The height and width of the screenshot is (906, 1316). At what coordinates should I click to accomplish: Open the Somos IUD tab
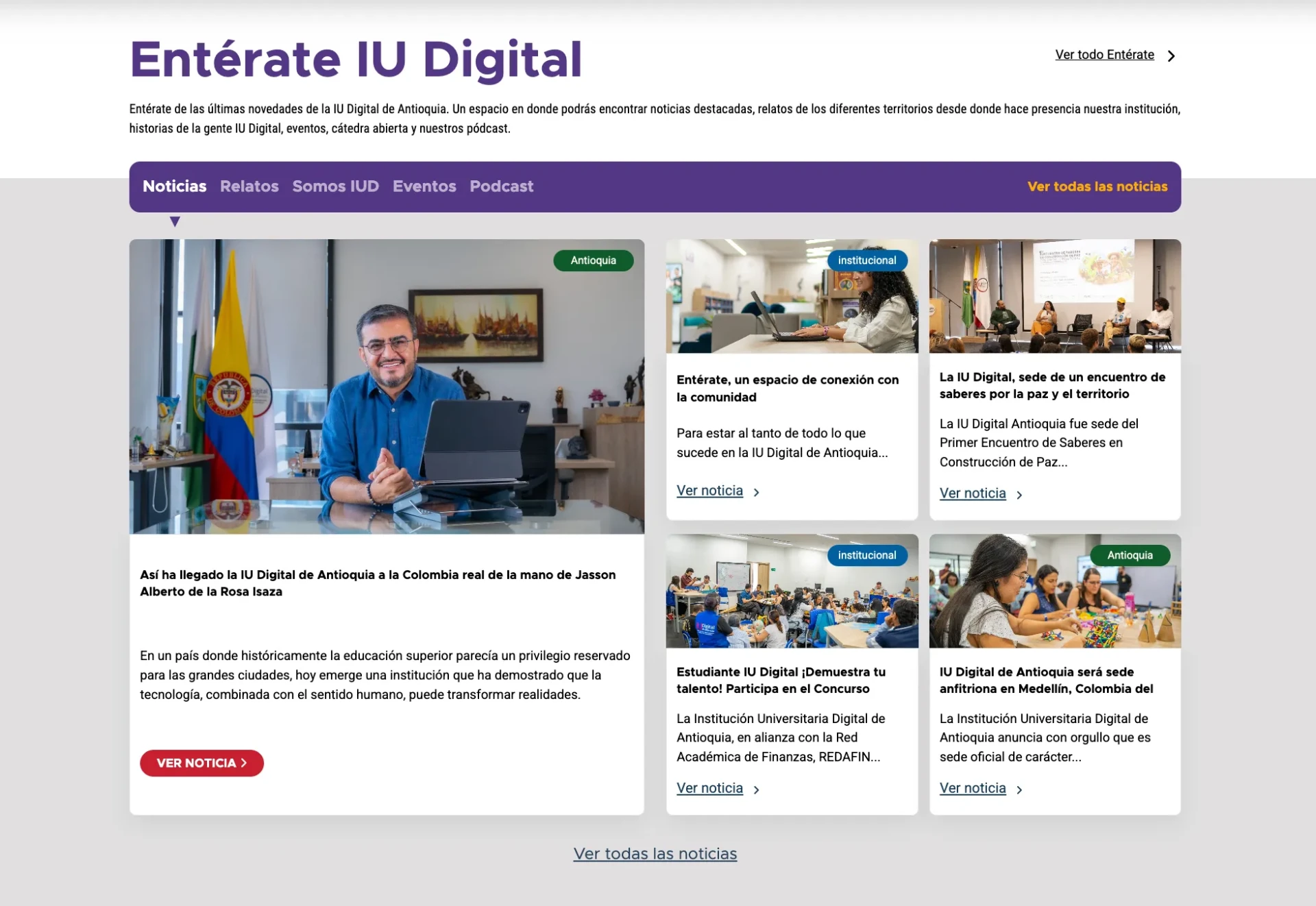336,186
